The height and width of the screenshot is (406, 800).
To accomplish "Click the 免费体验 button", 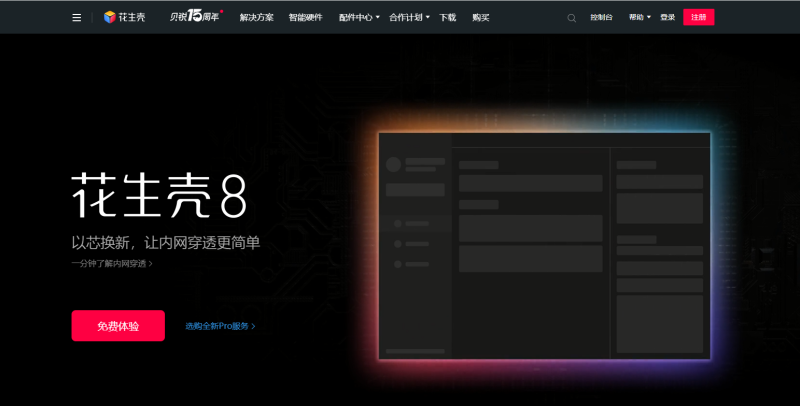I will [x=118, y=325].
